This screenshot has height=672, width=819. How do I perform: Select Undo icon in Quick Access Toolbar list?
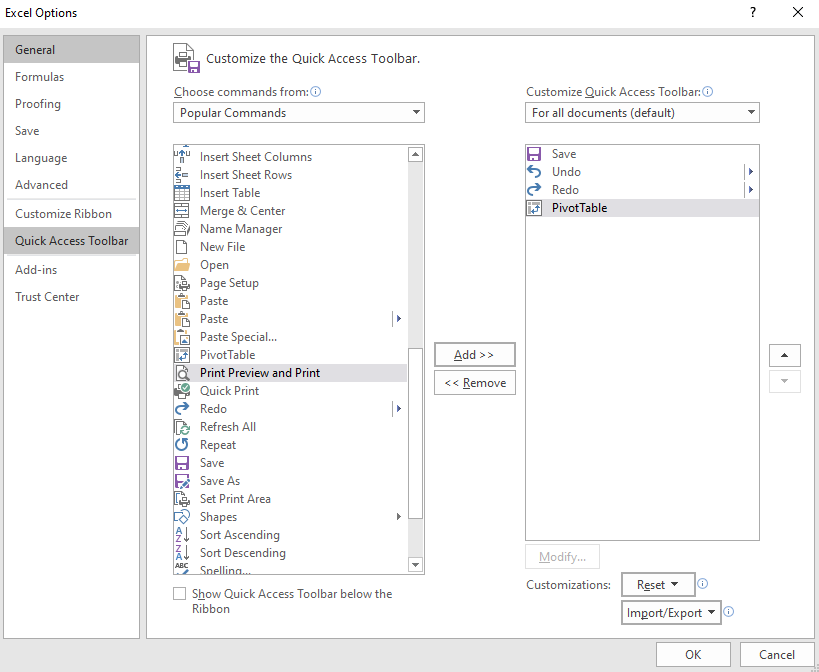pos(534,172)
